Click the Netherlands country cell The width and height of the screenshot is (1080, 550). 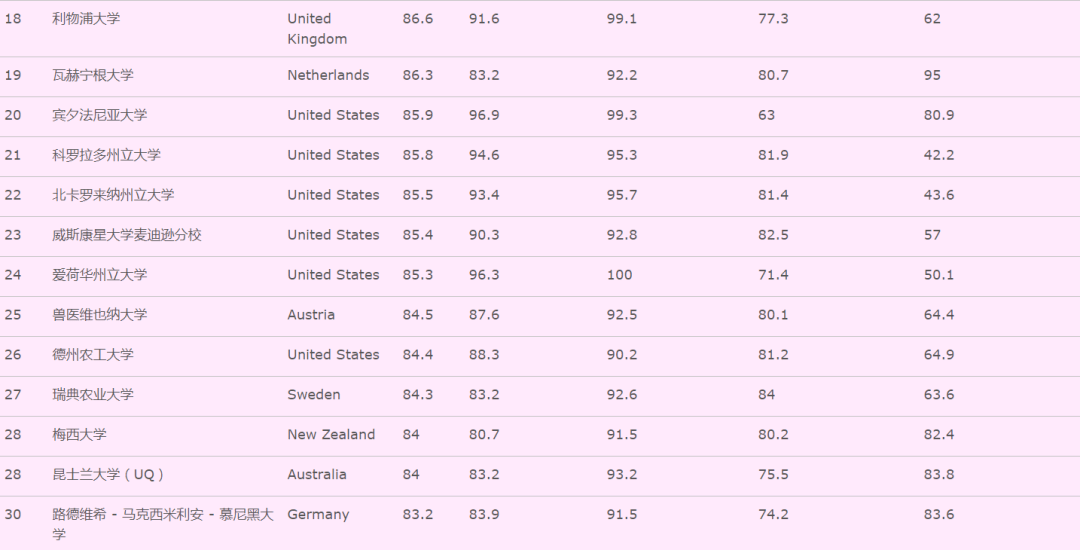click(x=328, y=75)
